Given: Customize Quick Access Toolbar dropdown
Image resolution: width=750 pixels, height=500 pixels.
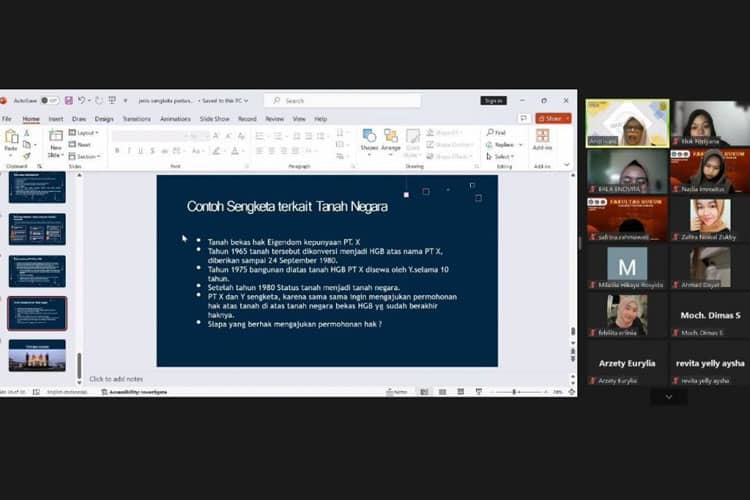Looking at the screenshot, I should pos(125,100).
